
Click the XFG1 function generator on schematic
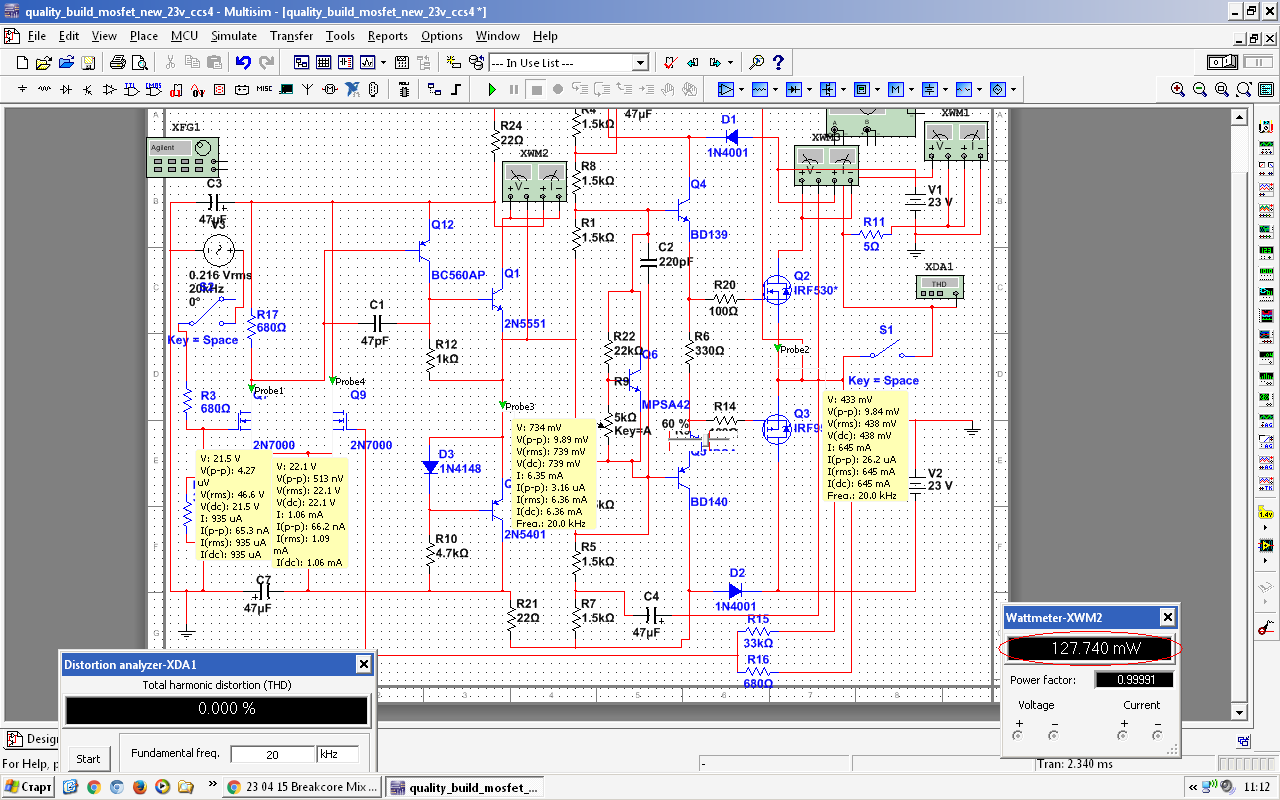[x=183, y=157]
